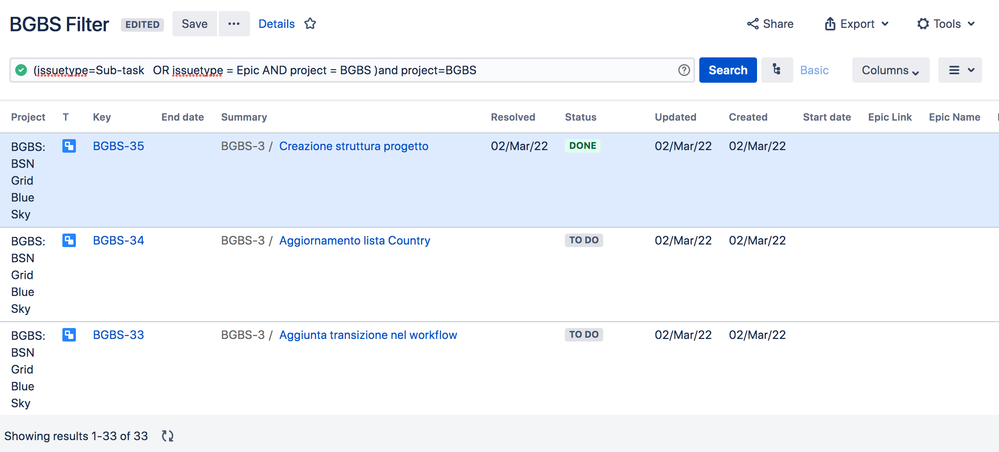Open 'Creazione struttura progetto' summary link
Image resolution: width=999 pixels, height=452 pixels.
(354, 146)
